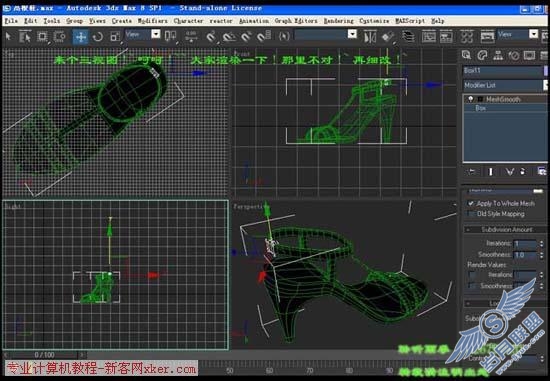550x381 pixels.
Task: Enable render Smoothness checkbox
Action: 472,286
